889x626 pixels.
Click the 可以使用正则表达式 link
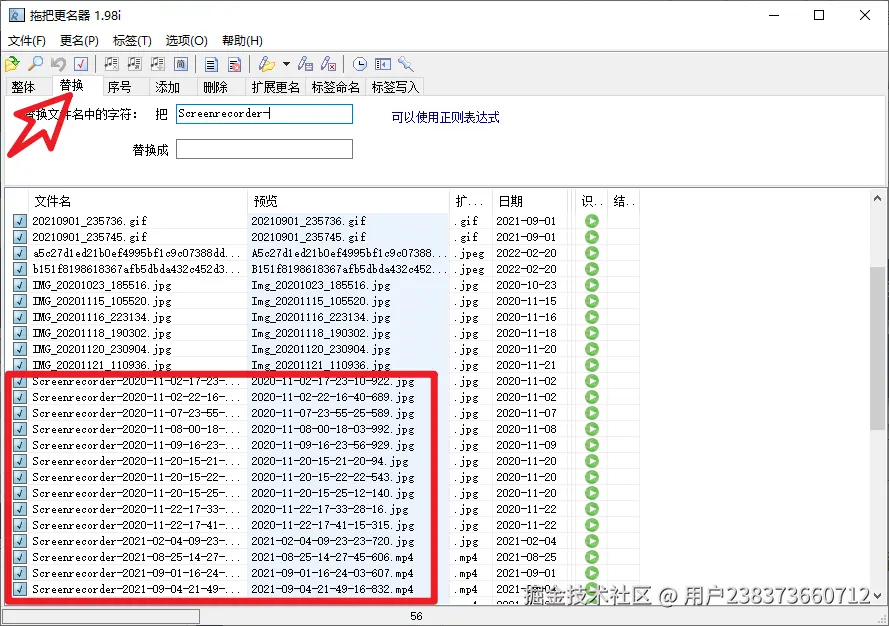click(x=445, y=117)
